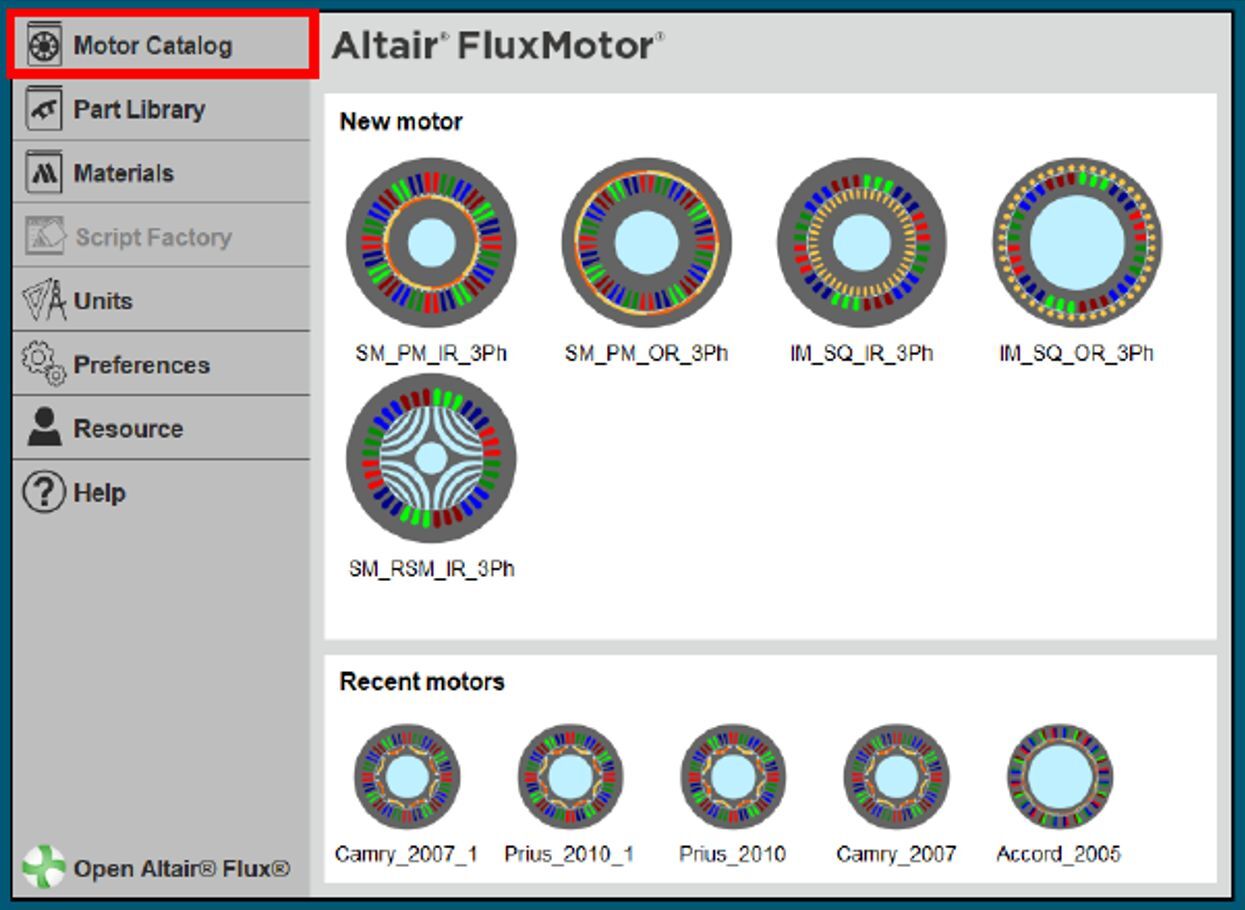Open the Units settings
The height and width of the screenshot is (910, 1245).
coord(161,300)
